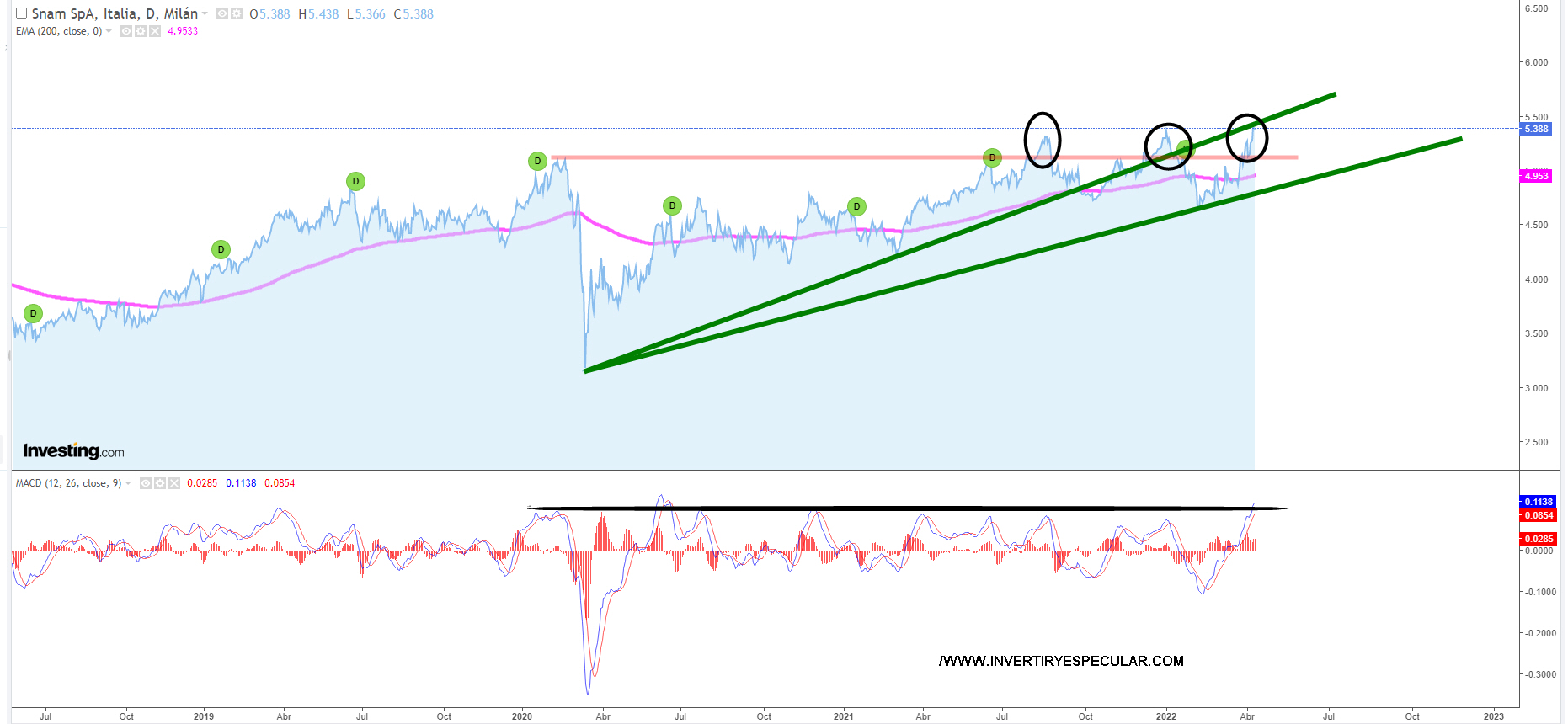
Task: Open MACD indicator settings gear
Action: pos(160,483)
